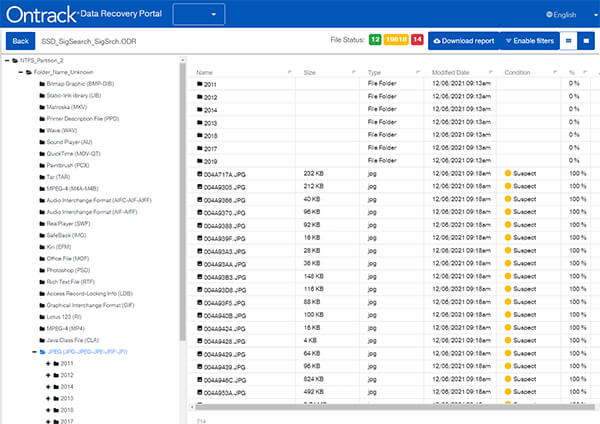Select Static-link library (LIB) in tree
Screen dimensions: 600x424
pos(74,95)
